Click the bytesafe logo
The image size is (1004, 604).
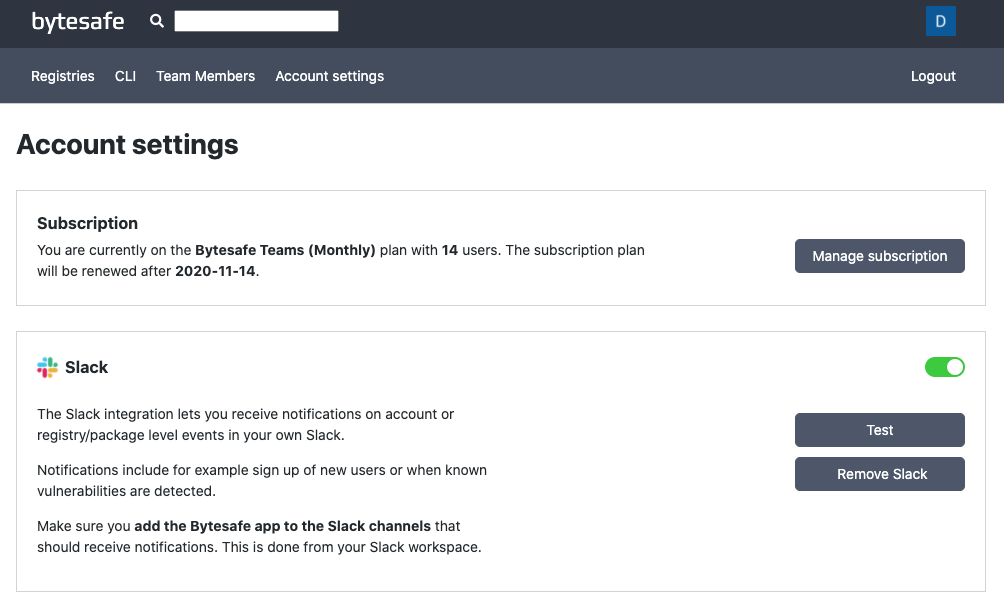(77, 22)
